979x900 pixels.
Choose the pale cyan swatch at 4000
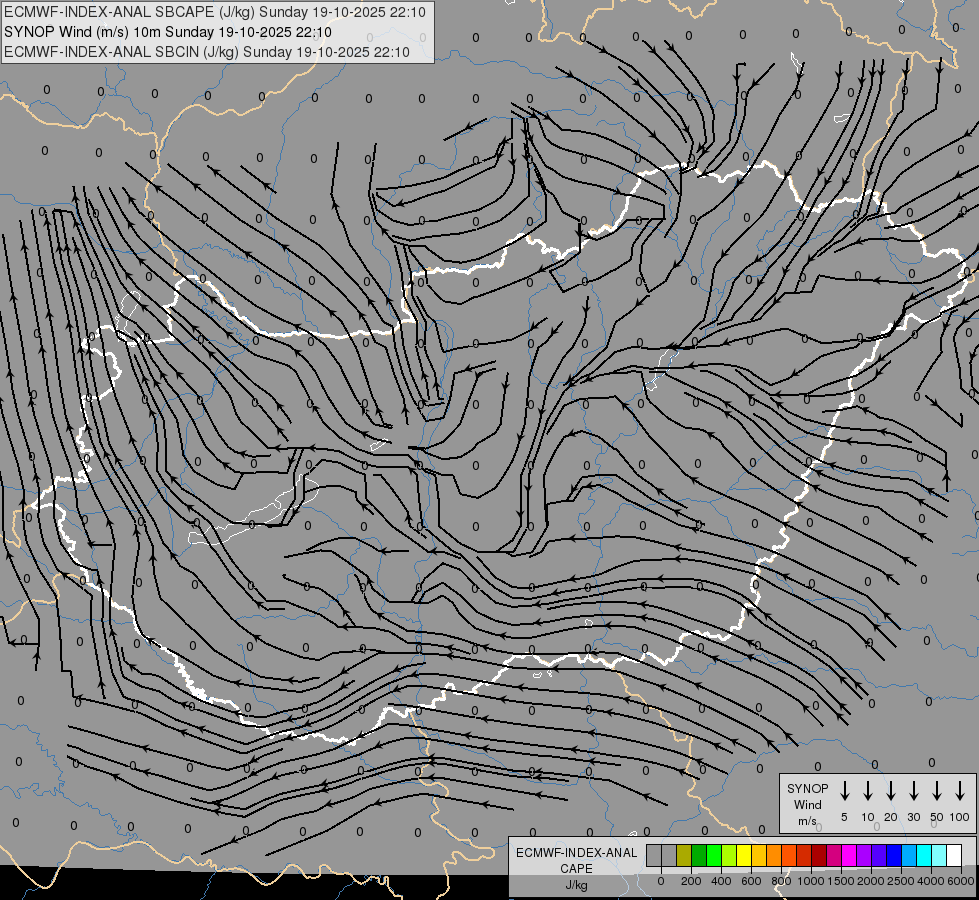(940, 855)
